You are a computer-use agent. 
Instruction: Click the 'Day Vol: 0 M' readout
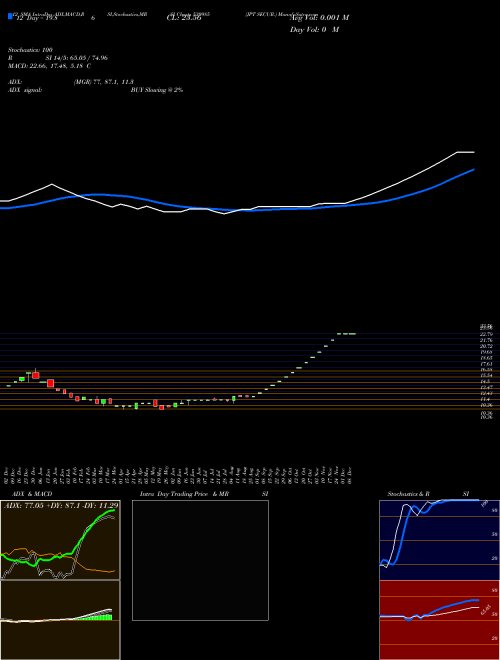(314, 30)
